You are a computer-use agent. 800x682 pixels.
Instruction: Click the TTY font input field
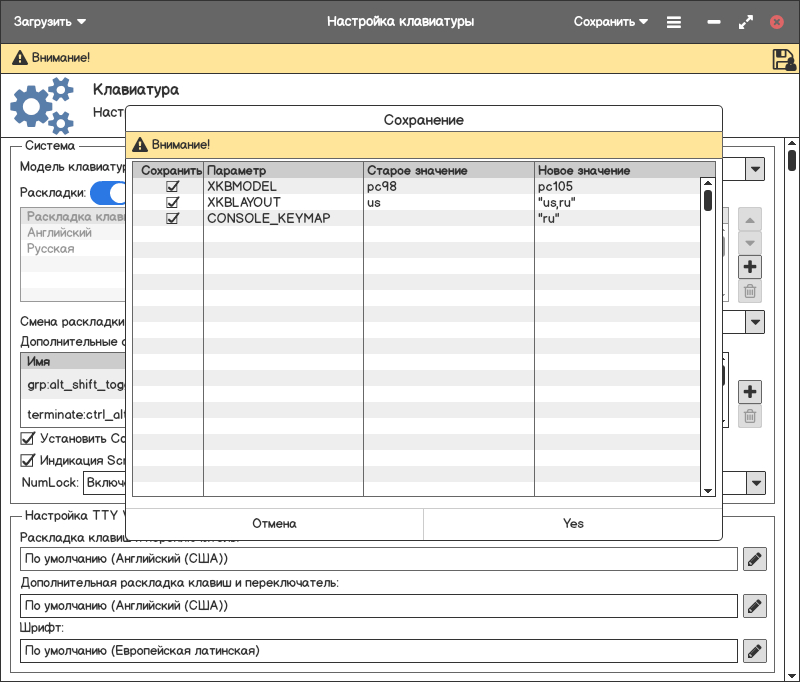tap(378, 651)
